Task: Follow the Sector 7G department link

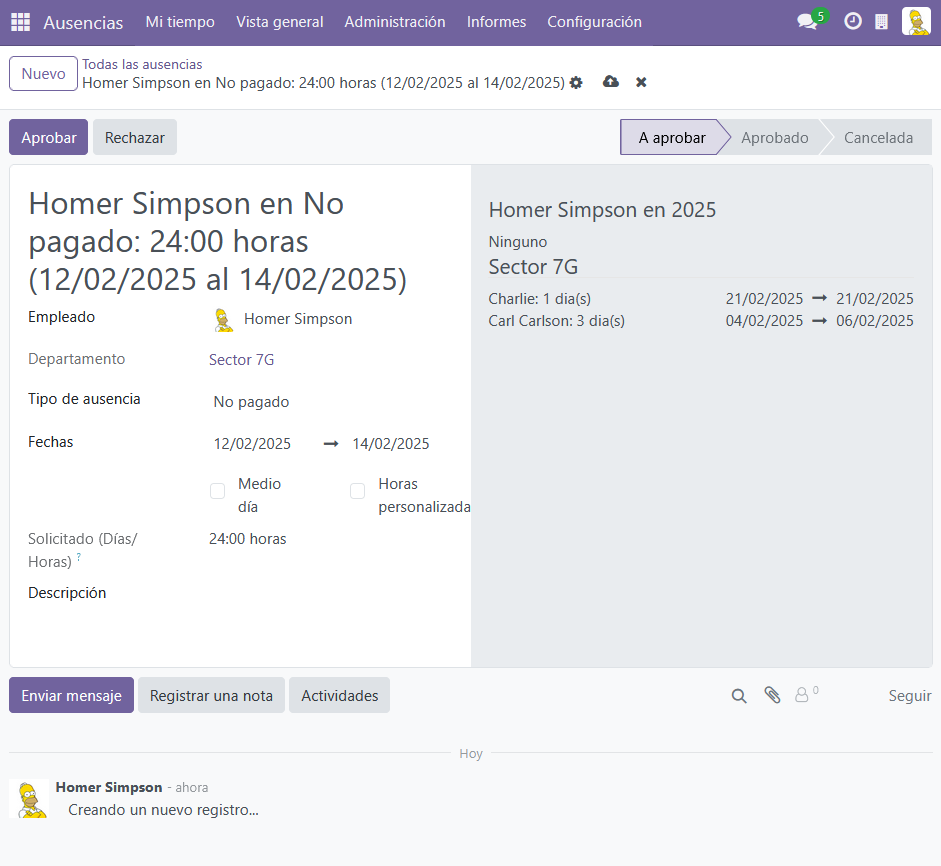Action: 241,360
